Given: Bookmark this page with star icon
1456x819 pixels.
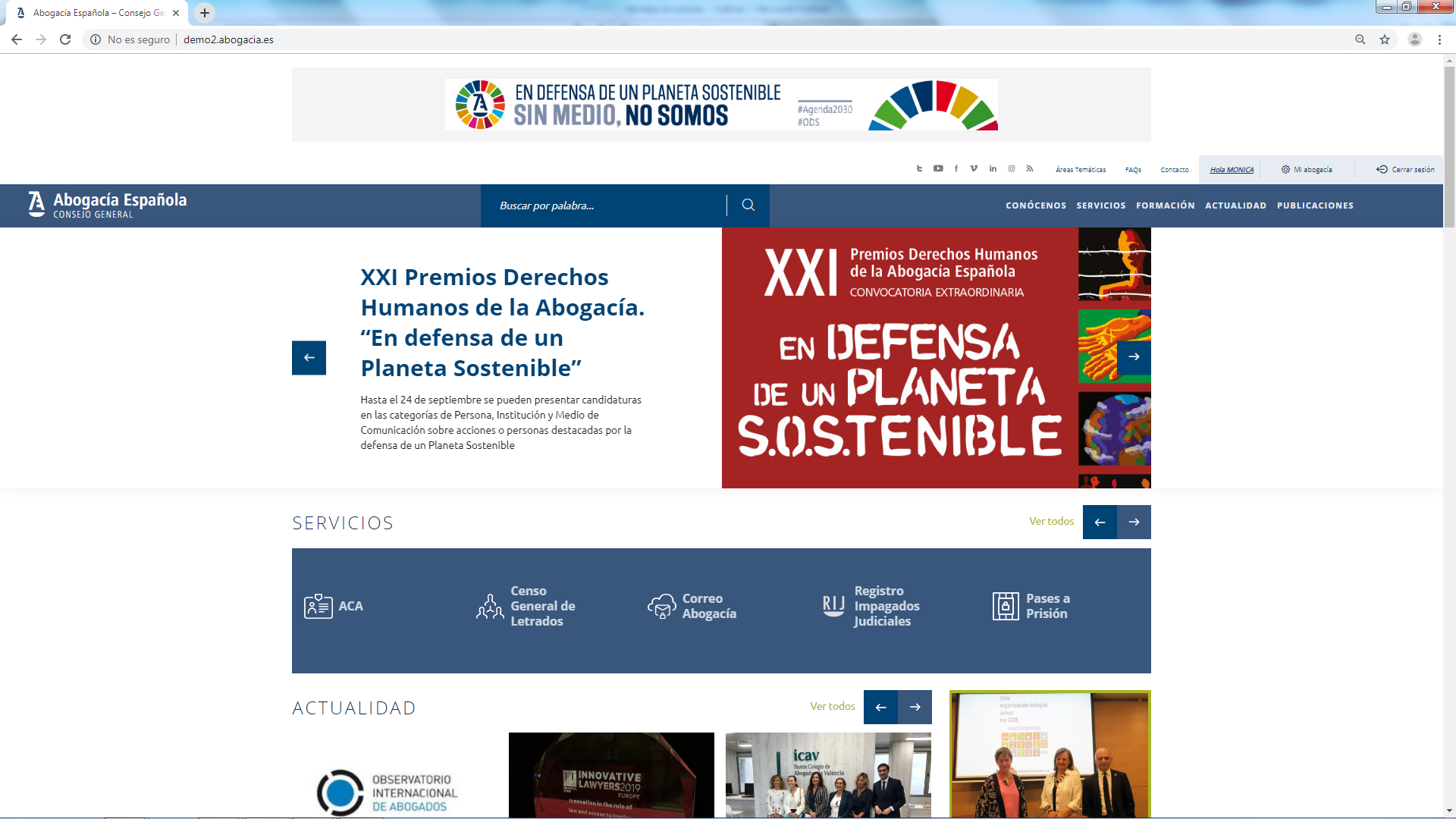Looking at the screenshot, I should point(1385,39).
